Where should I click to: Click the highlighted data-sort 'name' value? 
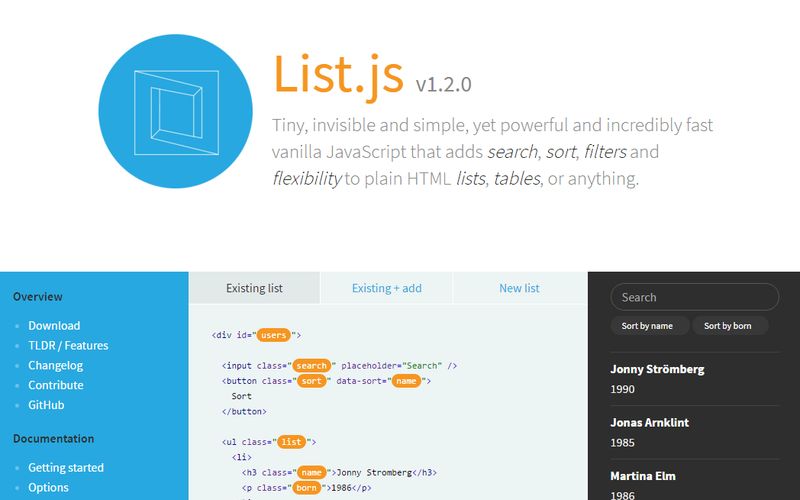point(406,381)
